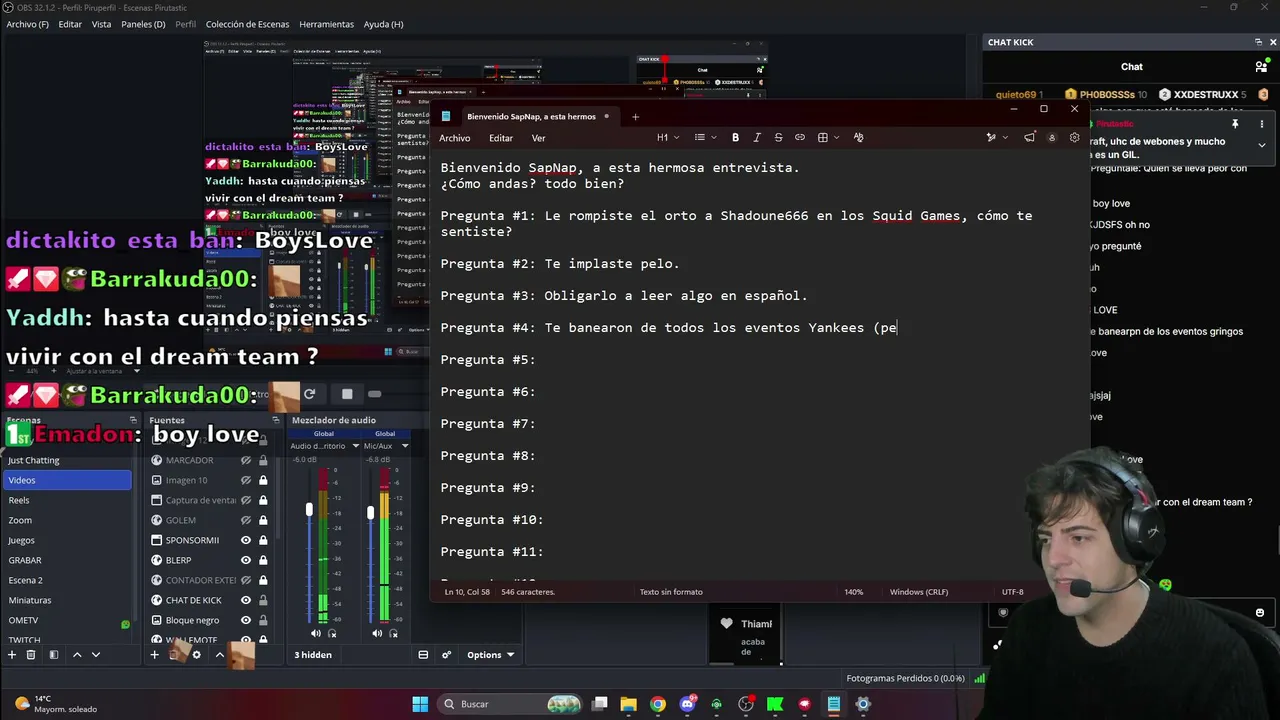Hide the BLERP source
This screenshot has width=1280, height=720.
246,560
